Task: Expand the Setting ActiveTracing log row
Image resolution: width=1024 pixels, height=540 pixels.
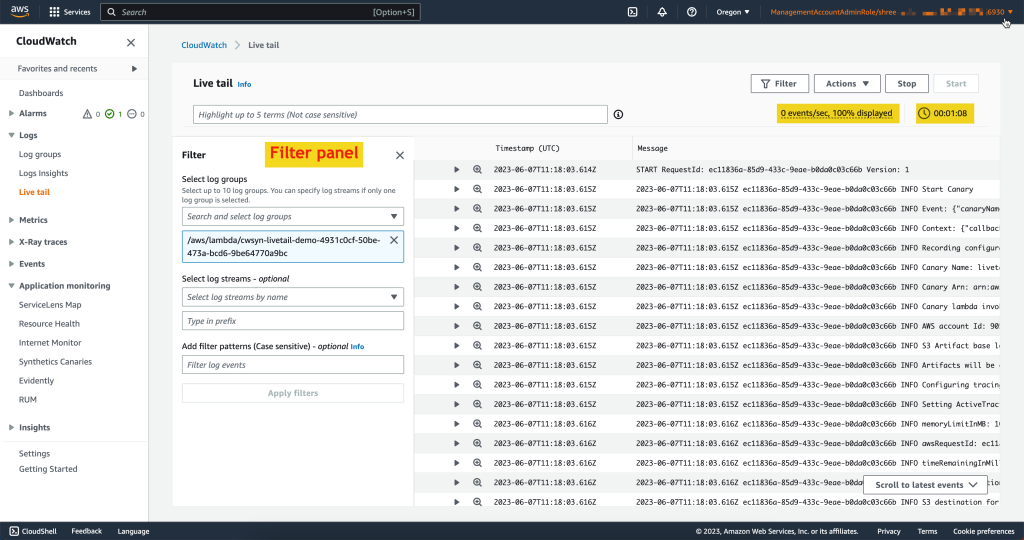Action: [x=456, y=405]
